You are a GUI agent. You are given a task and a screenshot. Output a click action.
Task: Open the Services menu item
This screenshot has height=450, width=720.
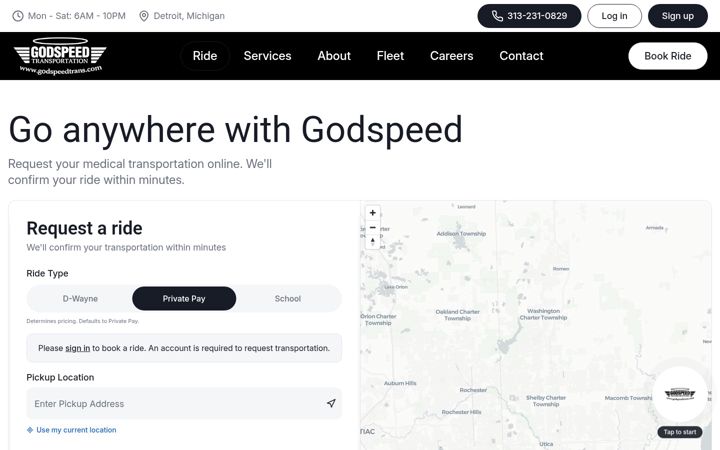click(267, 56)
